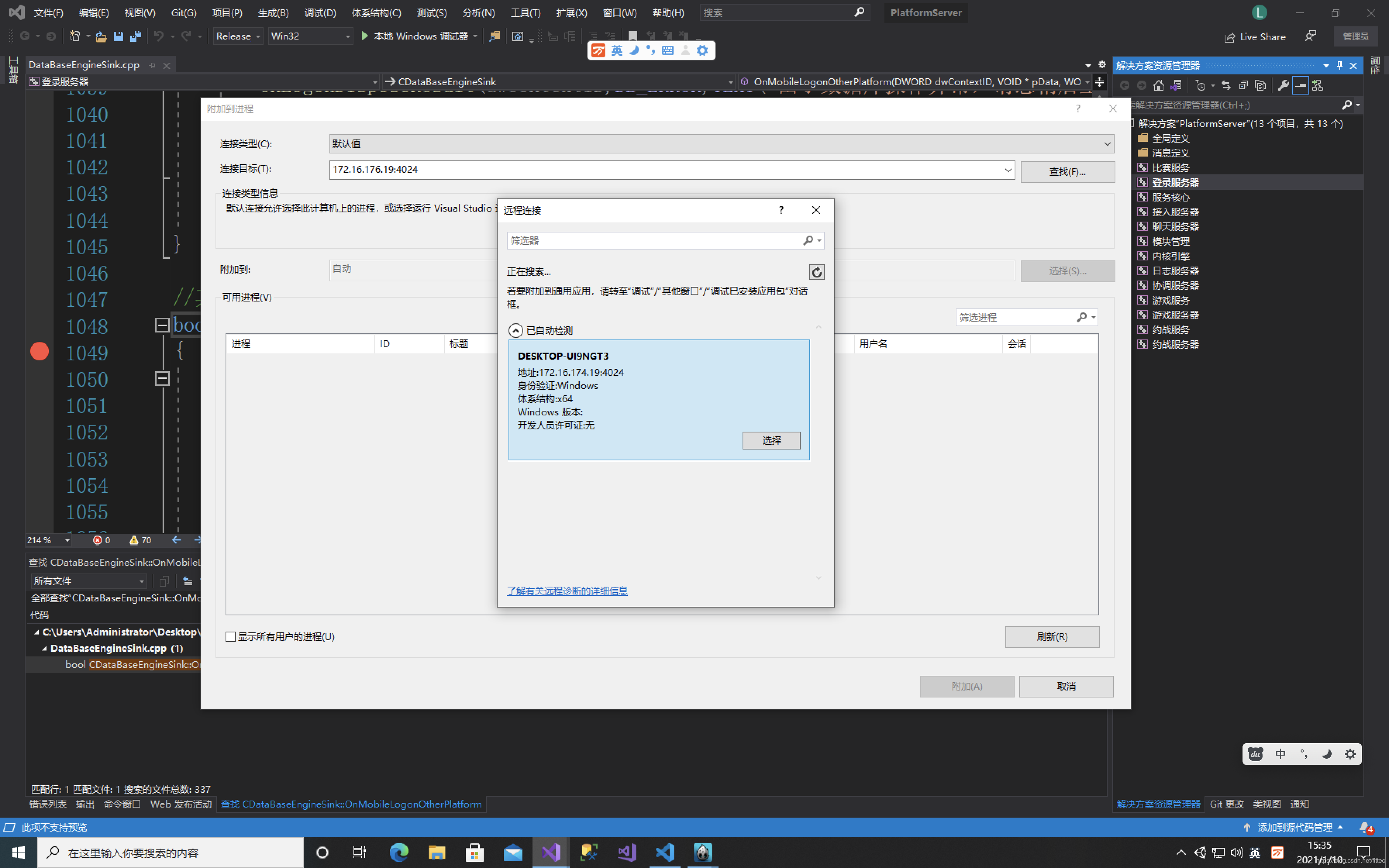Select 游戏服务器 project in Solution Explorer
The width and height of the screenshot is (1389, 868).
1175,315
